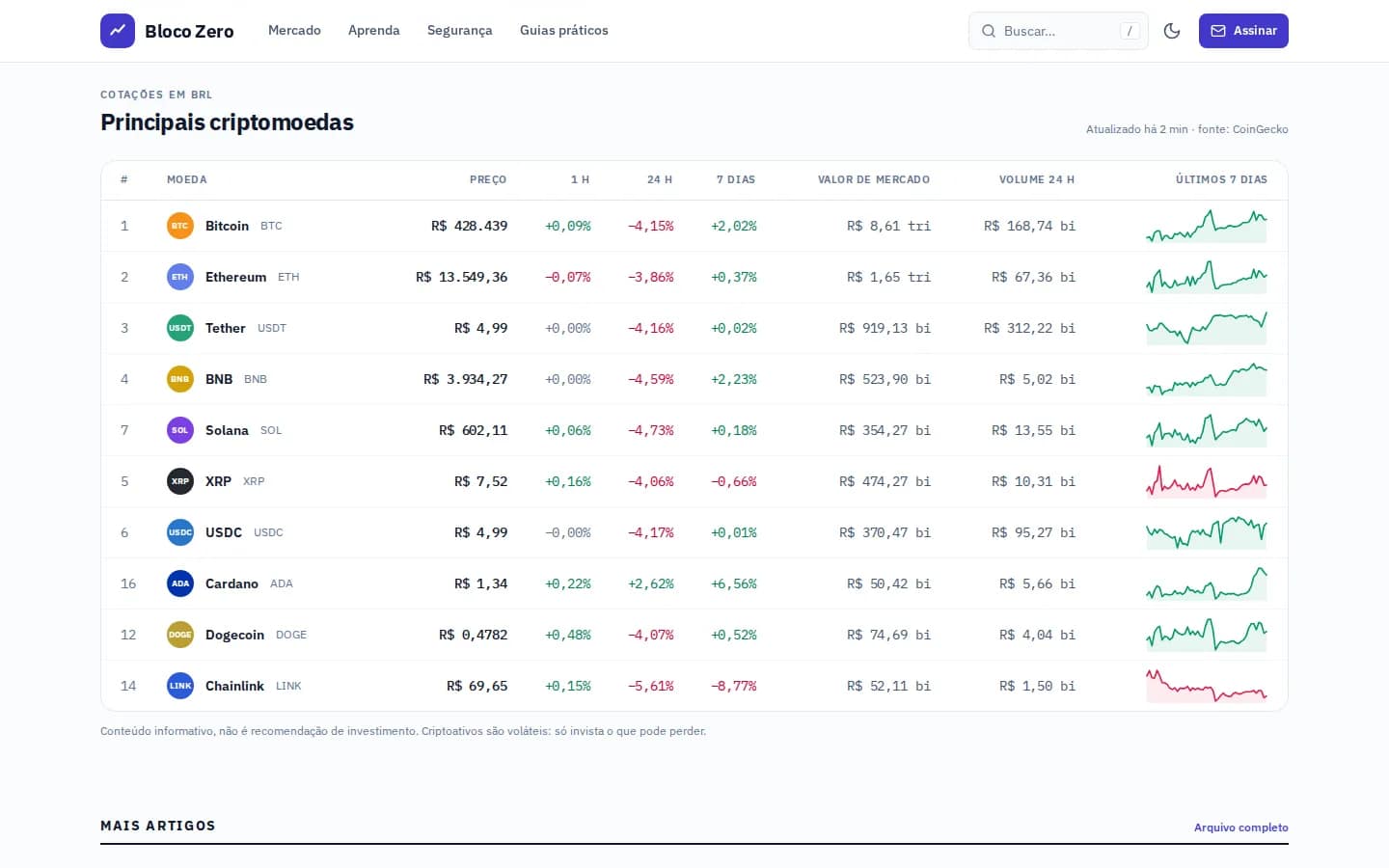Open the Segurança nav link
Screen dimensions: 1389x868
tap(460, 31)
